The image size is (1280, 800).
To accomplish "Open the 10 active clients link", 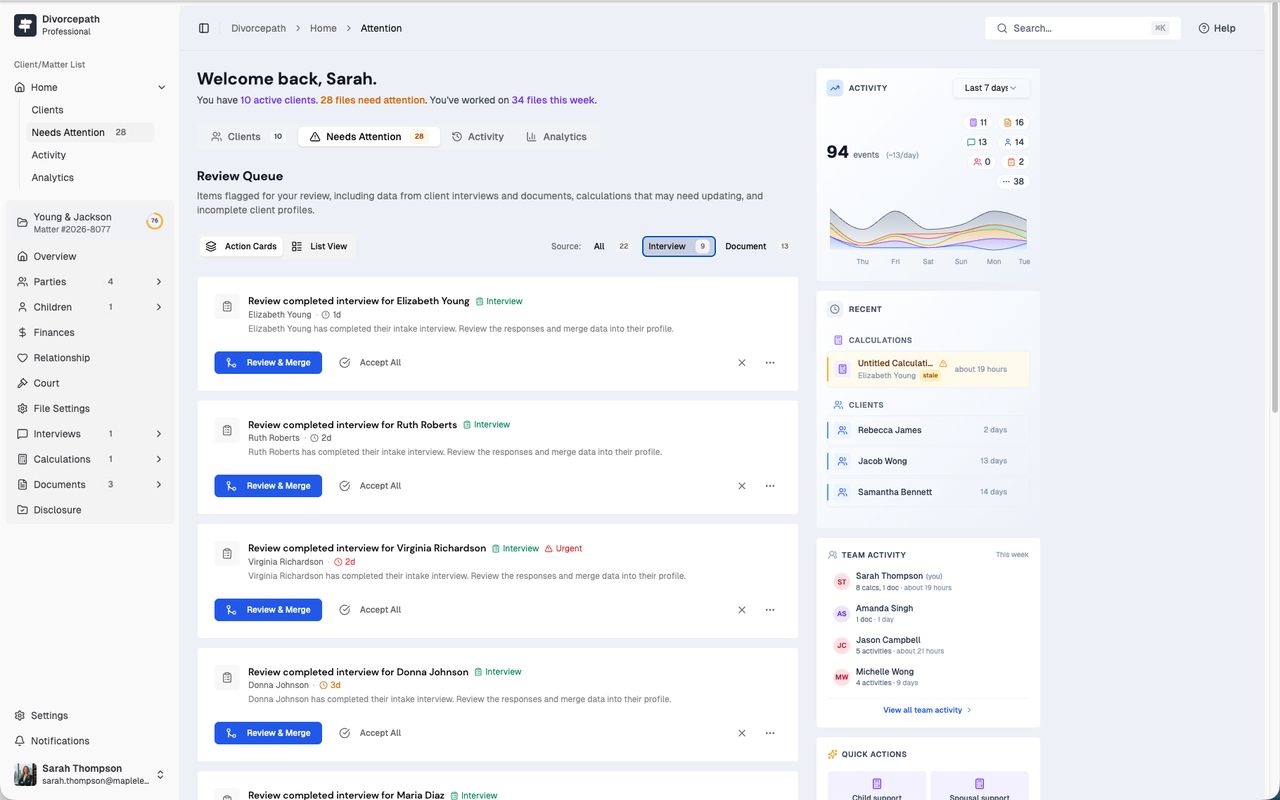I will [278, 100].
